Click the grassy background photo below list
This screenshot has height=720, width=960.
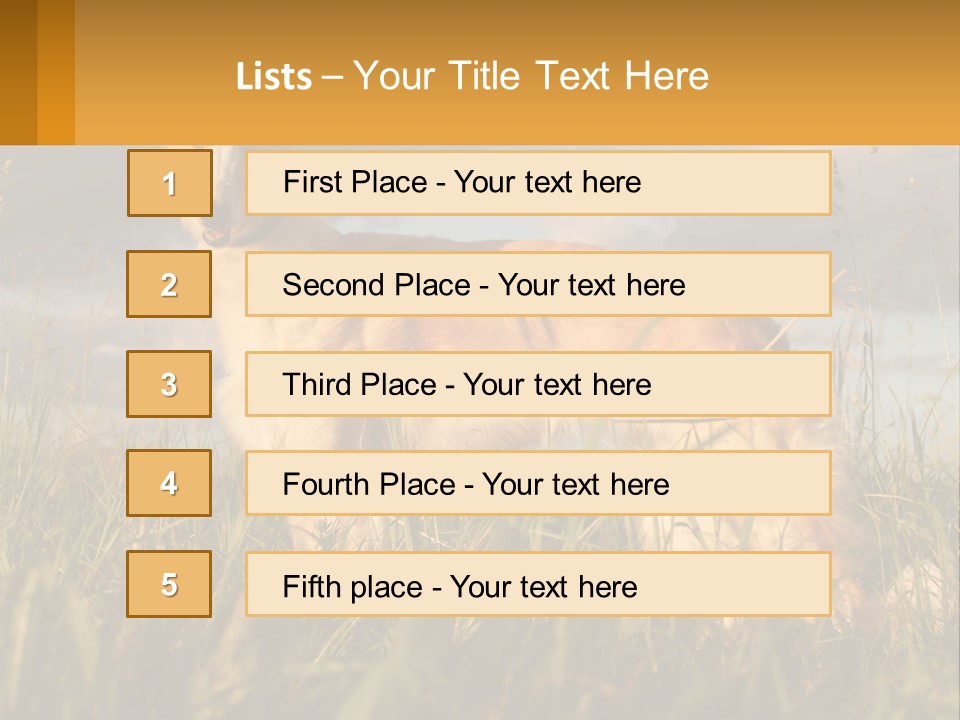pyautogui.click(x=480, y=670)
